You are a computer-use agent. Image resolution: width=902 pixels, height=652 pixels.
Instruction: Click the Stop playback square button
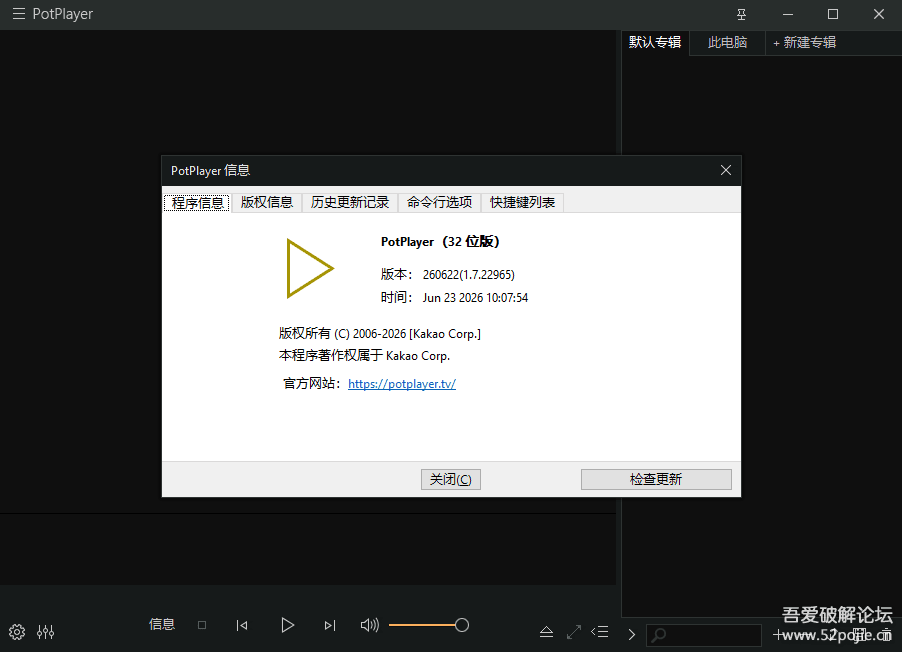click(202, 625)
